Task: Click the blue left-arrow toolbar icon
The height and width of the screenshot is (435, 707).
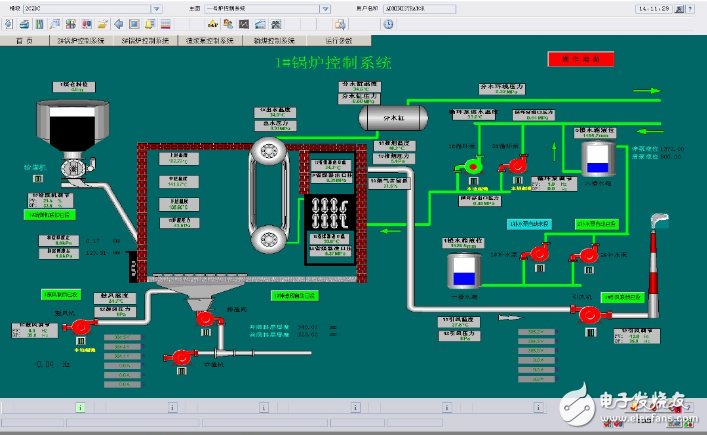Action: coord(118,24)
